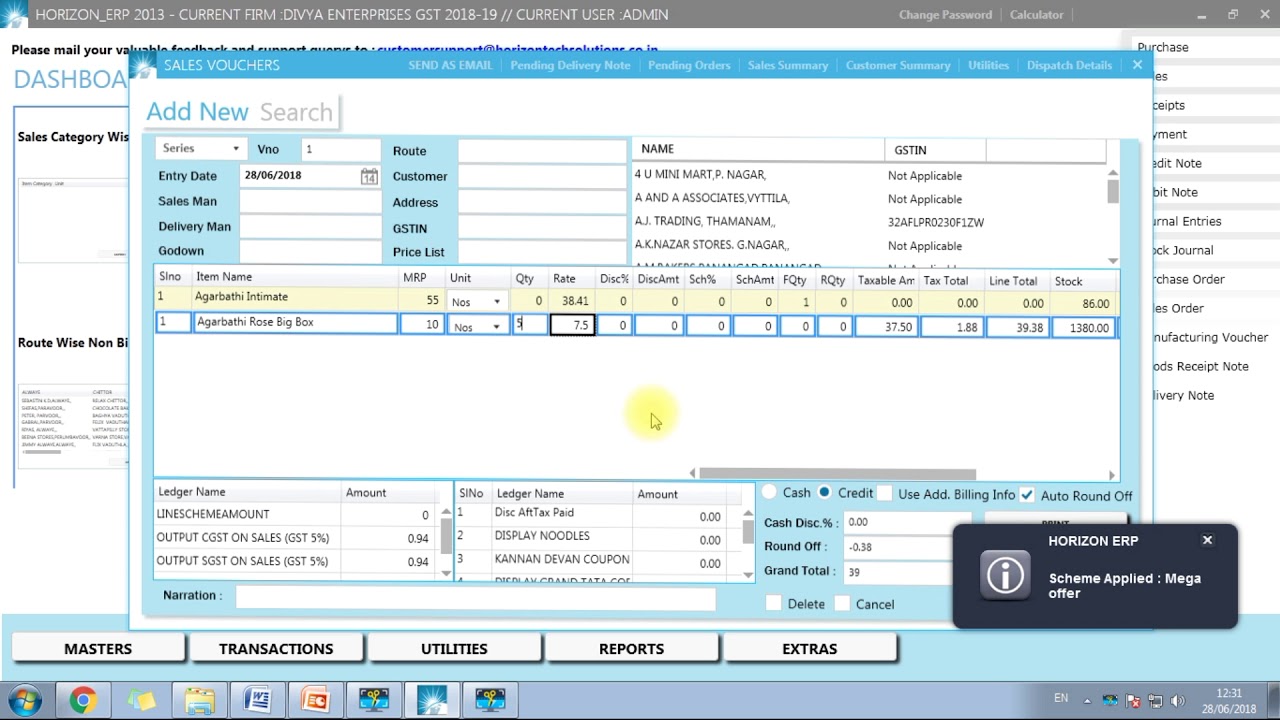Close the Horizon ERP notification popup

(x=1207, y=540)
